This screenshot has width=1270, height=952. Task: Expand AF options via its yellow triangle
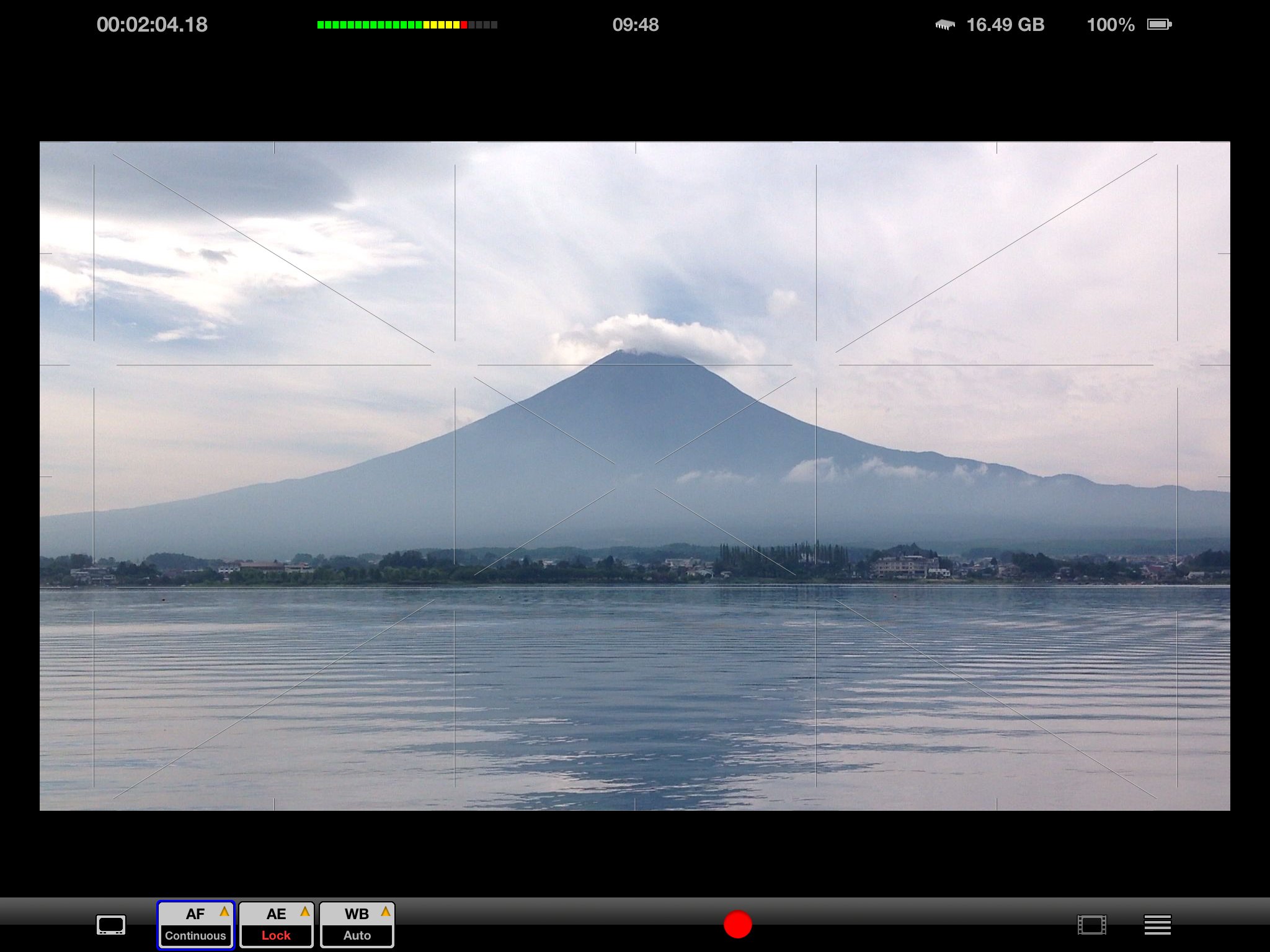pos(224,912)
